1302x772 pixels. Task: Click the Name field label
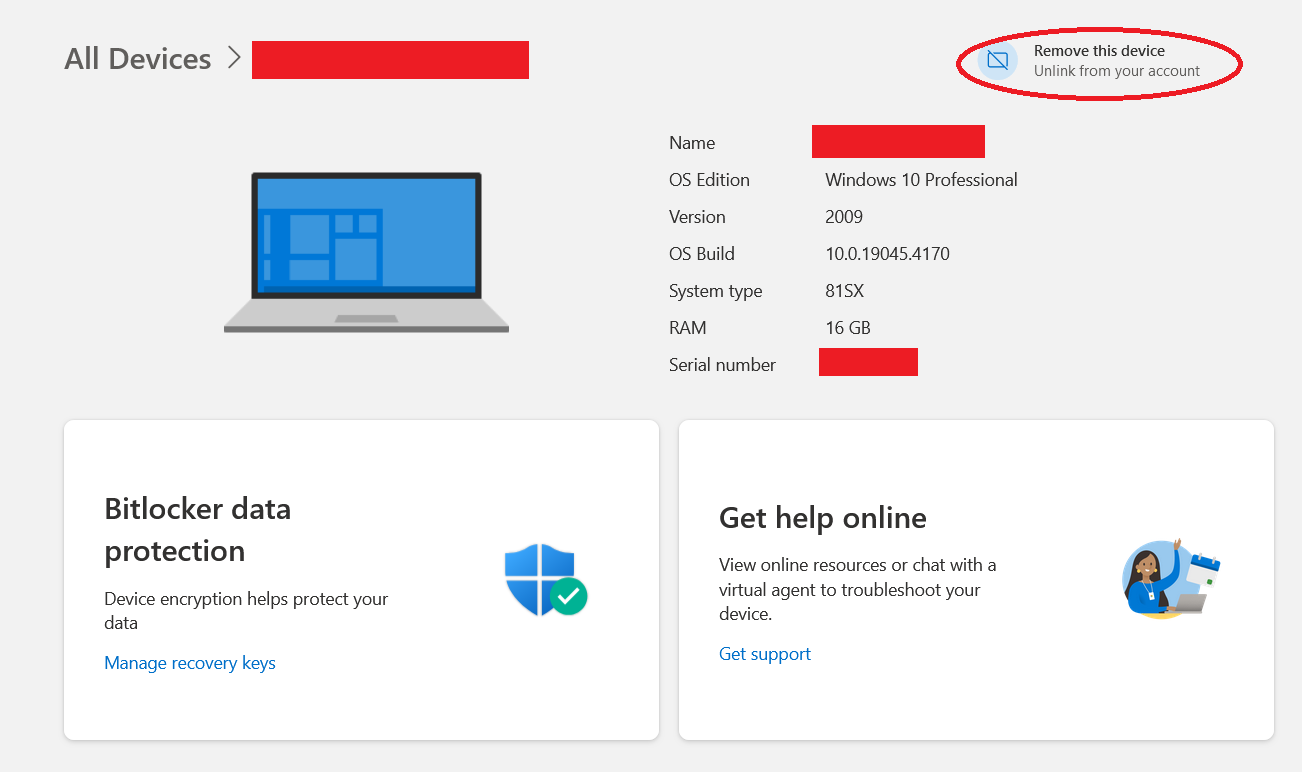(692, 143)
